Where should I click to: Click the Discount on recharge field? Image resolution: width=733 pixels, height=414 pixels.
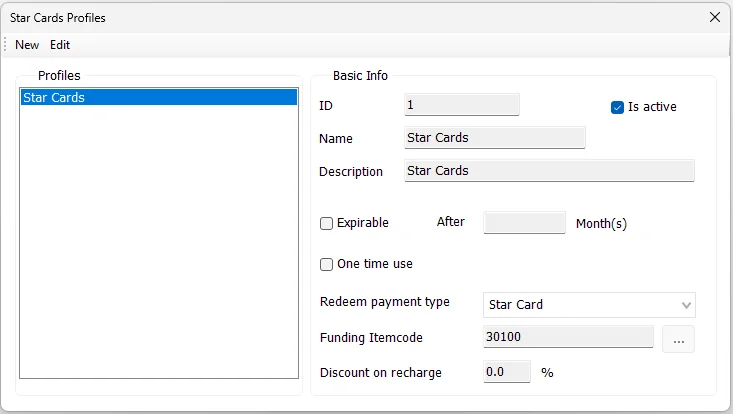507,372
